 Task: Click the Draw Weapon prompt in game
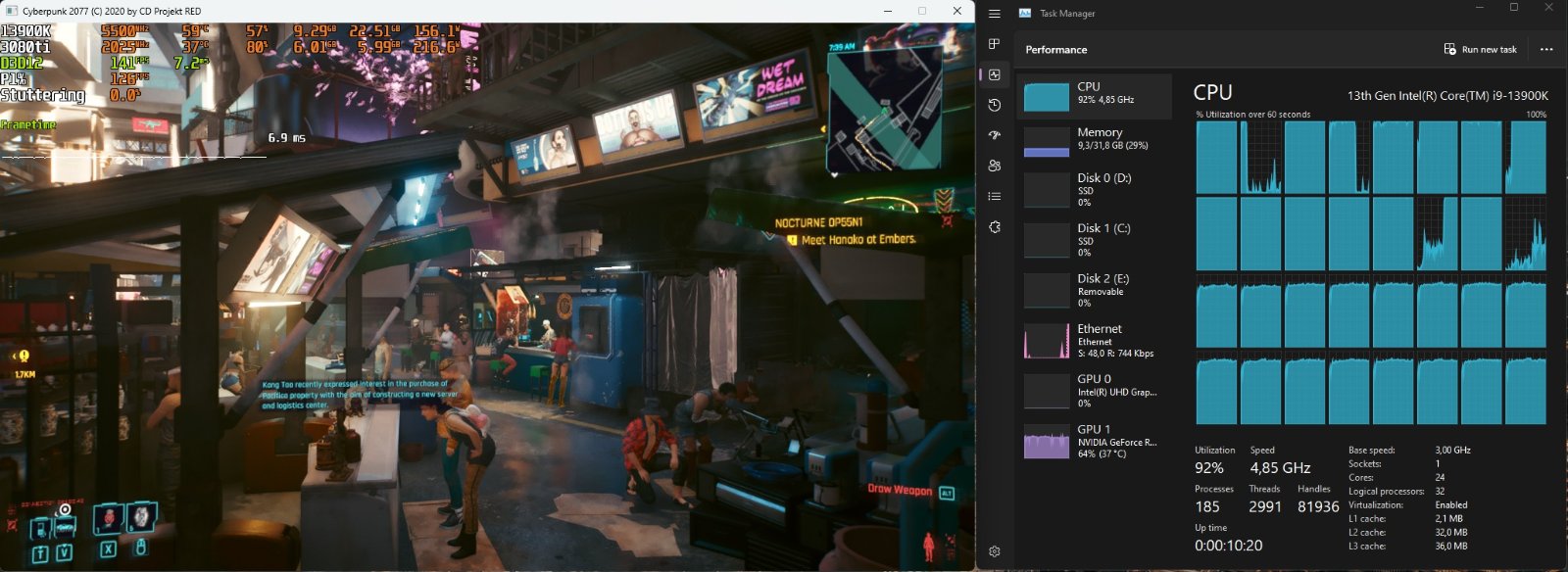[x=900, y=490]
